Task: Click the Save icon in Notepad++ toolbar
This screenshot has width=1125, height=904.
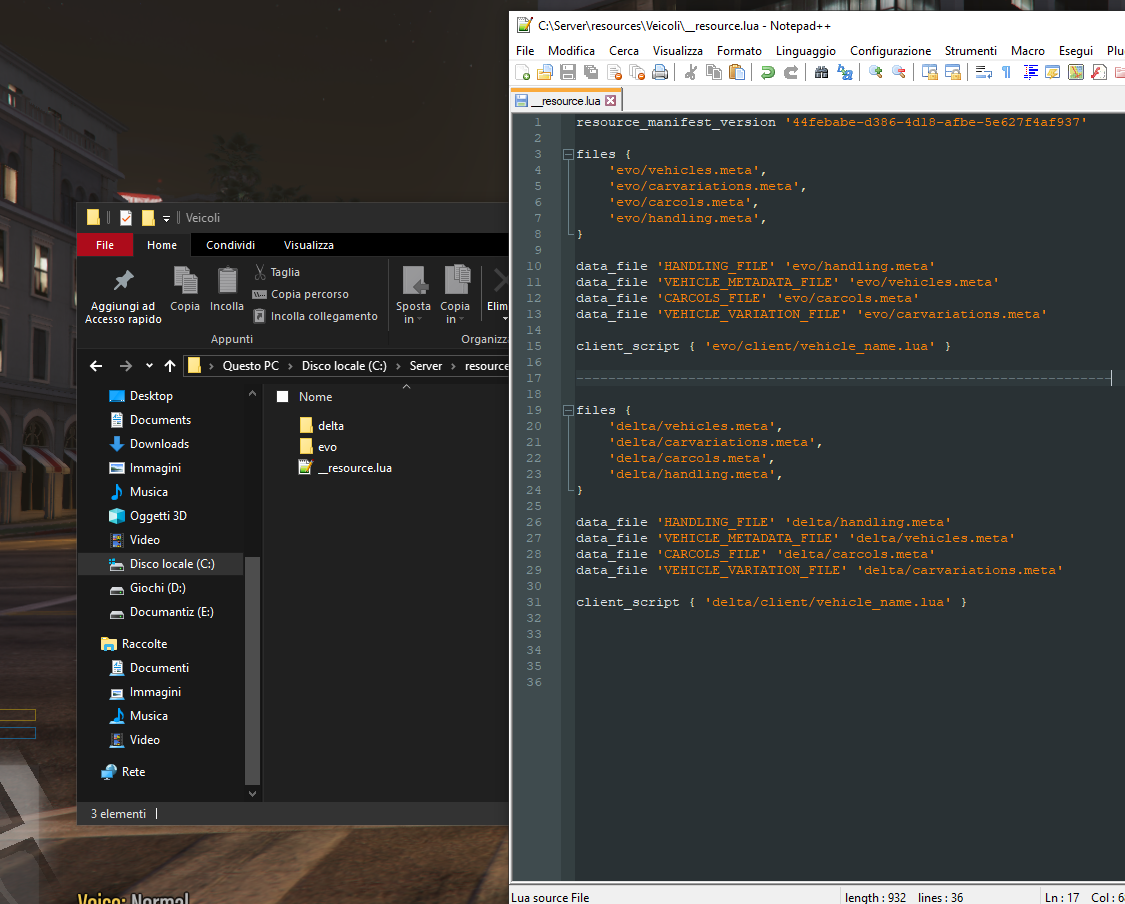Action: point(568,72)
